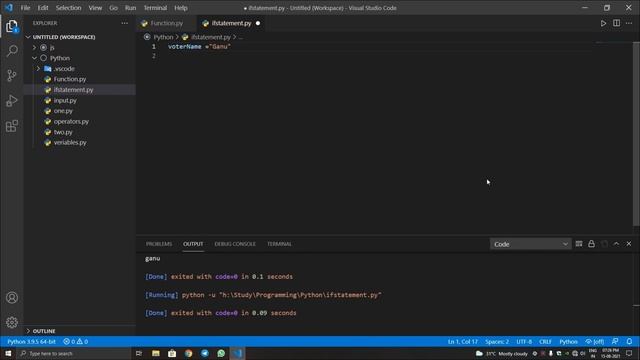Open the Selection menu
The image size is (640, 360).
69,8
